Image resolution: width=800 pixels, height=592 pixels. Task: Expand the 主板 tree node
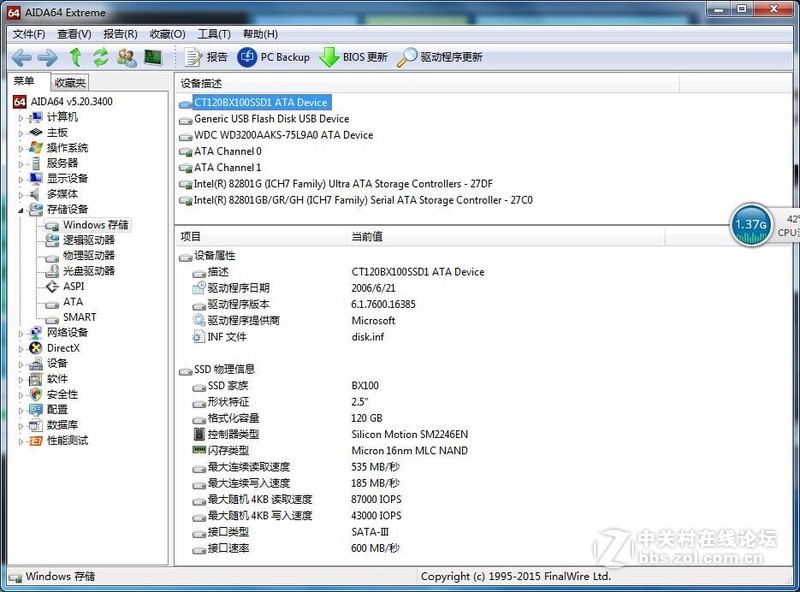point(21,133)
